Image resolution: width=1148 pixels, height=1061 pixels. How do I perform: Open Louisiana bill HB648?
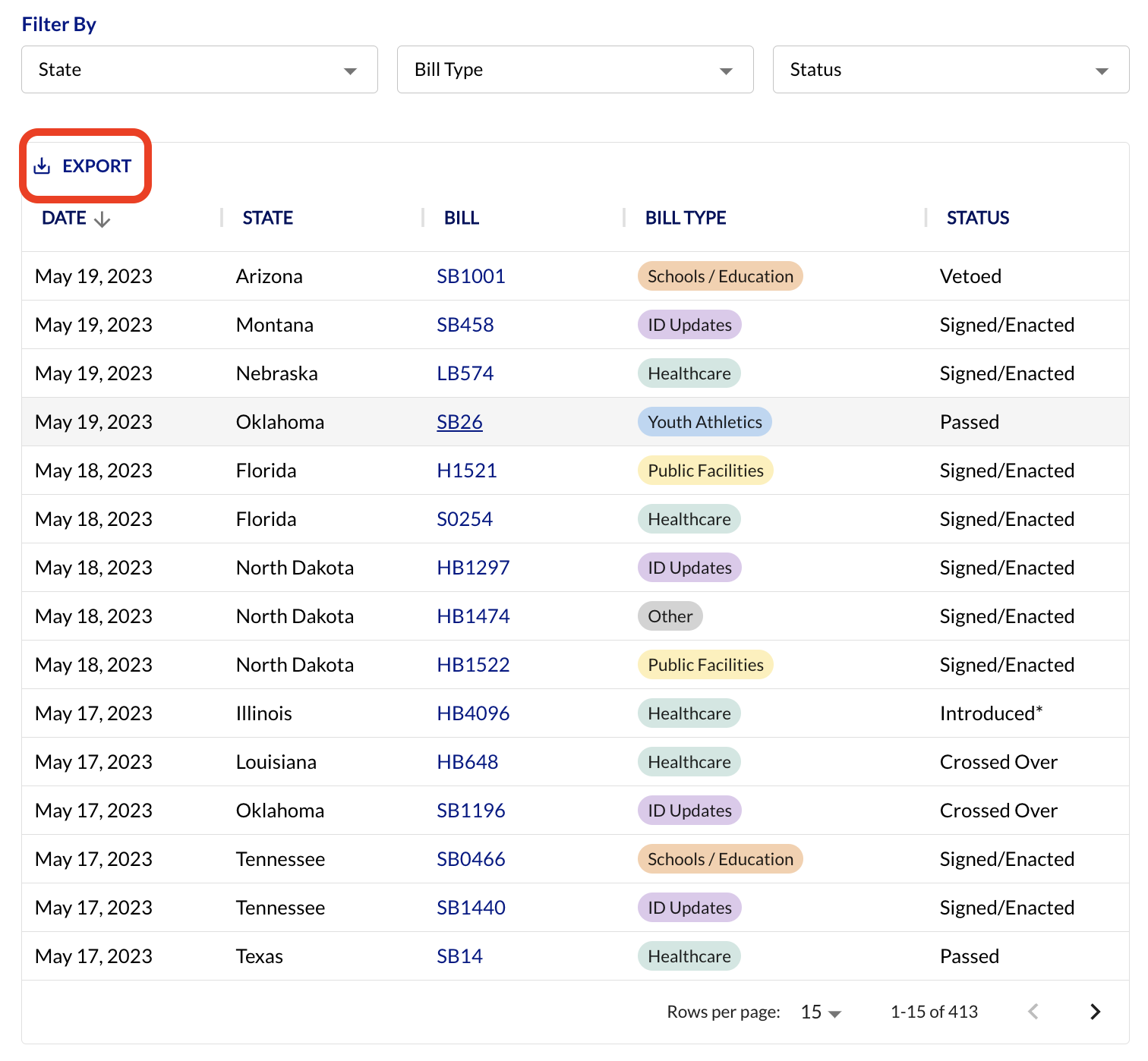point(468,762)
